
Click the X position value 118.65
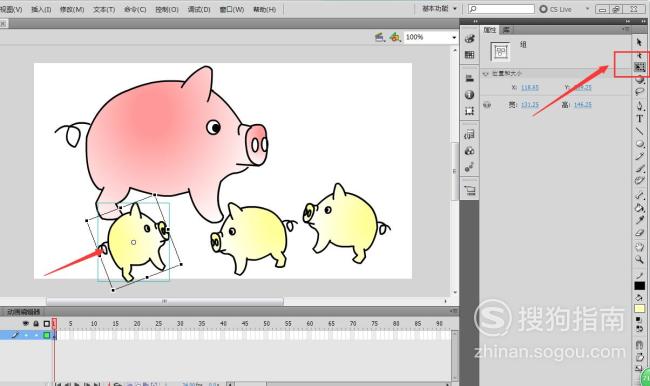coord(530,87)
